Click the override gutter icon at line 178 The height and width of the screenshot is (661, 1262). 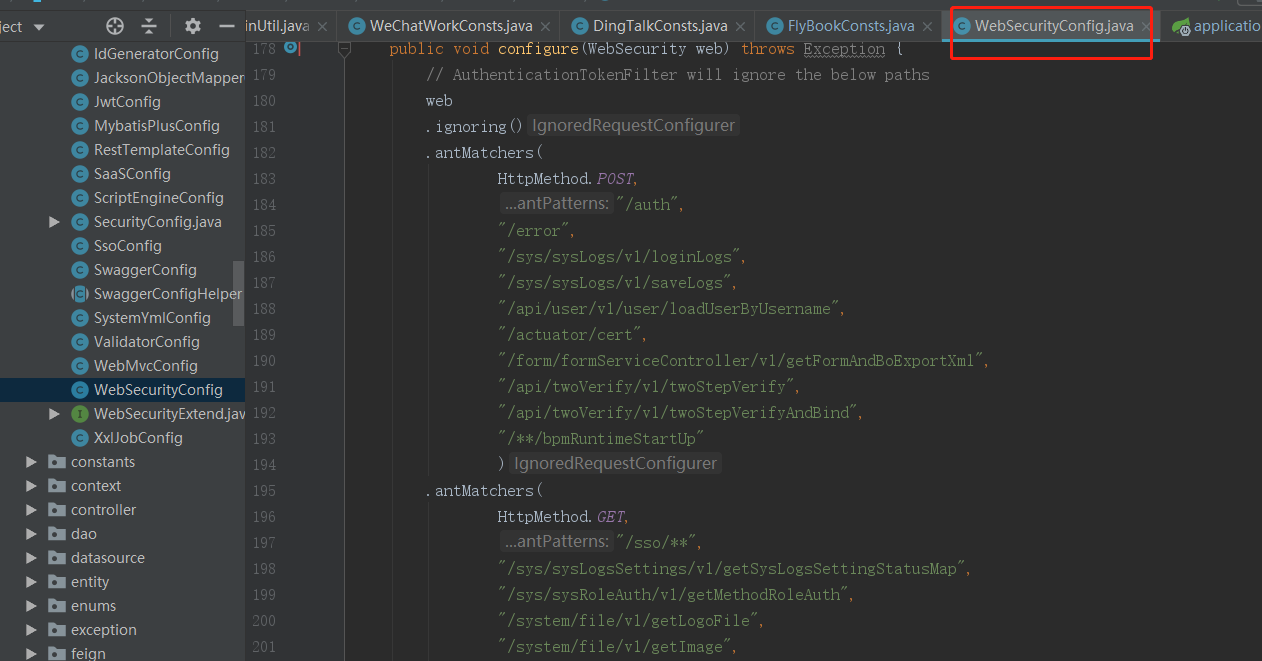click(x=290, y=47)
